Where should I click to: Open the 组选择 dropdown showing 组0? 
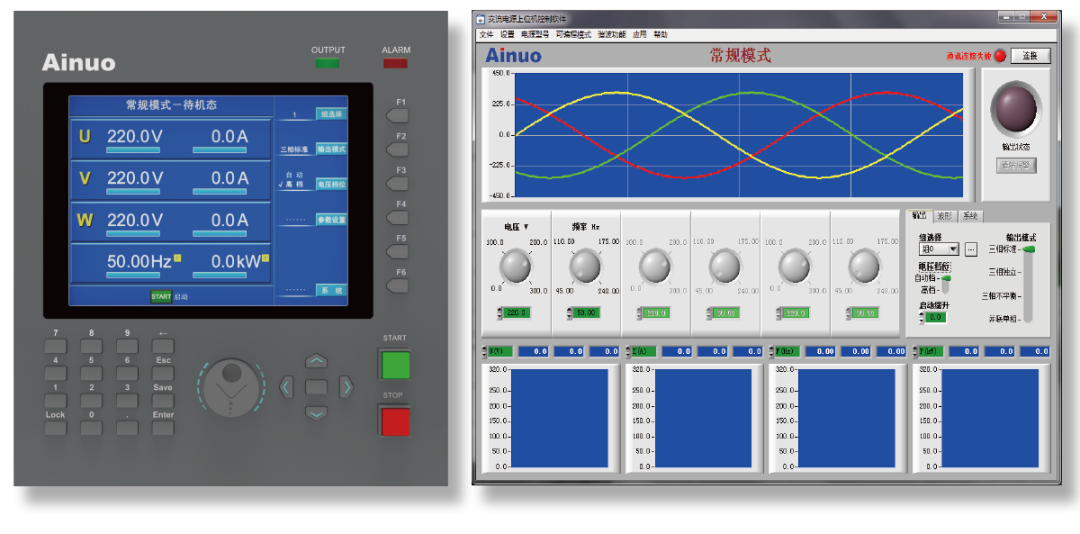pyautogui.click(x=939, y=249)
